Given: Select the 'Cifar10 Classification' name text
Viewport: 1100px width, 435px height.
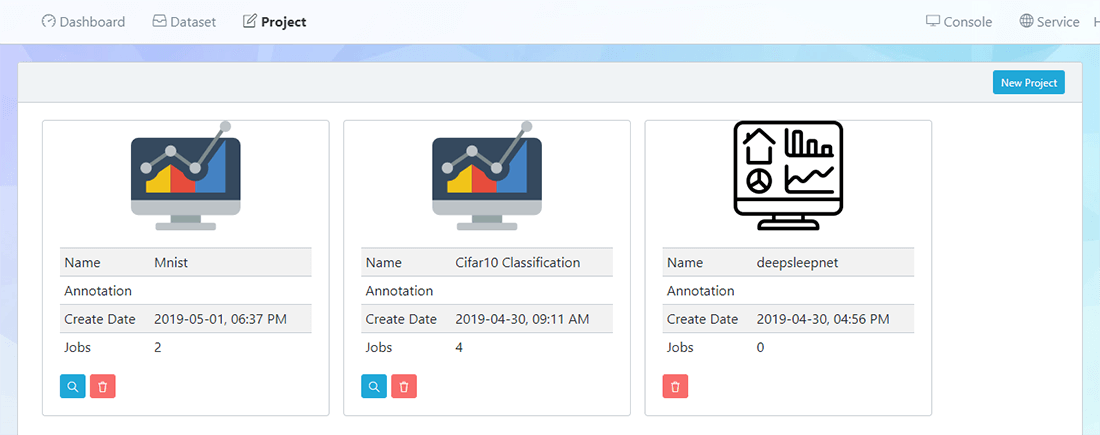Looking at the screenshot, I should [x=518, y=263].
